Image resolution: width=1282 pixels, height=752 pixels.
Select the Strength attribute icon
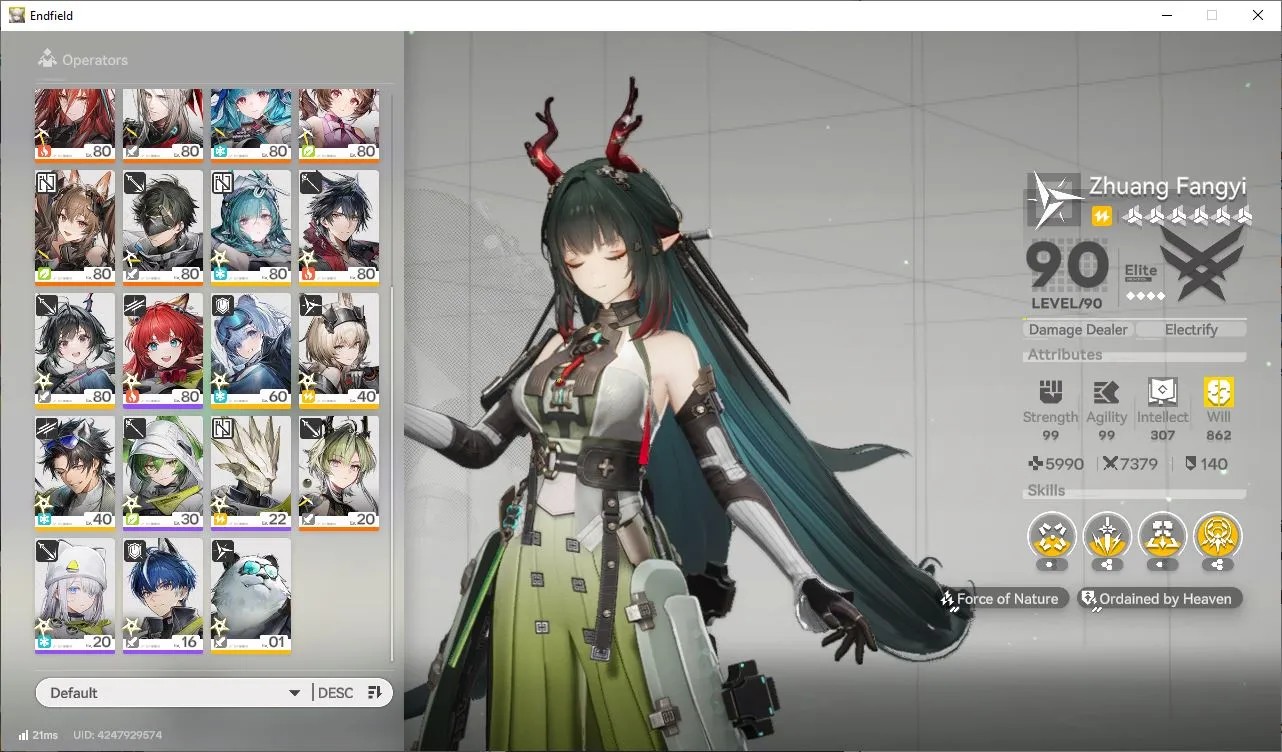point(1050,392)
